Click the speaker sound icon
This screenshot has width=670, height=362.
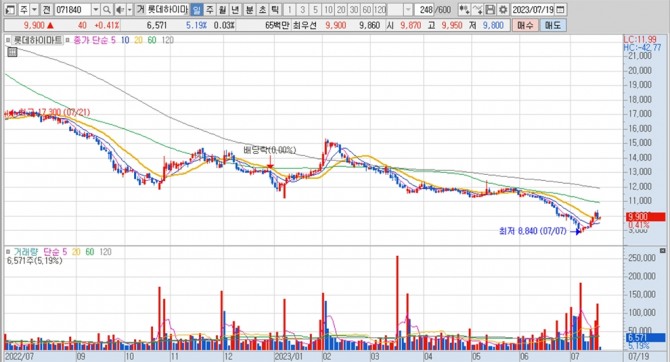tap(120, 9)
